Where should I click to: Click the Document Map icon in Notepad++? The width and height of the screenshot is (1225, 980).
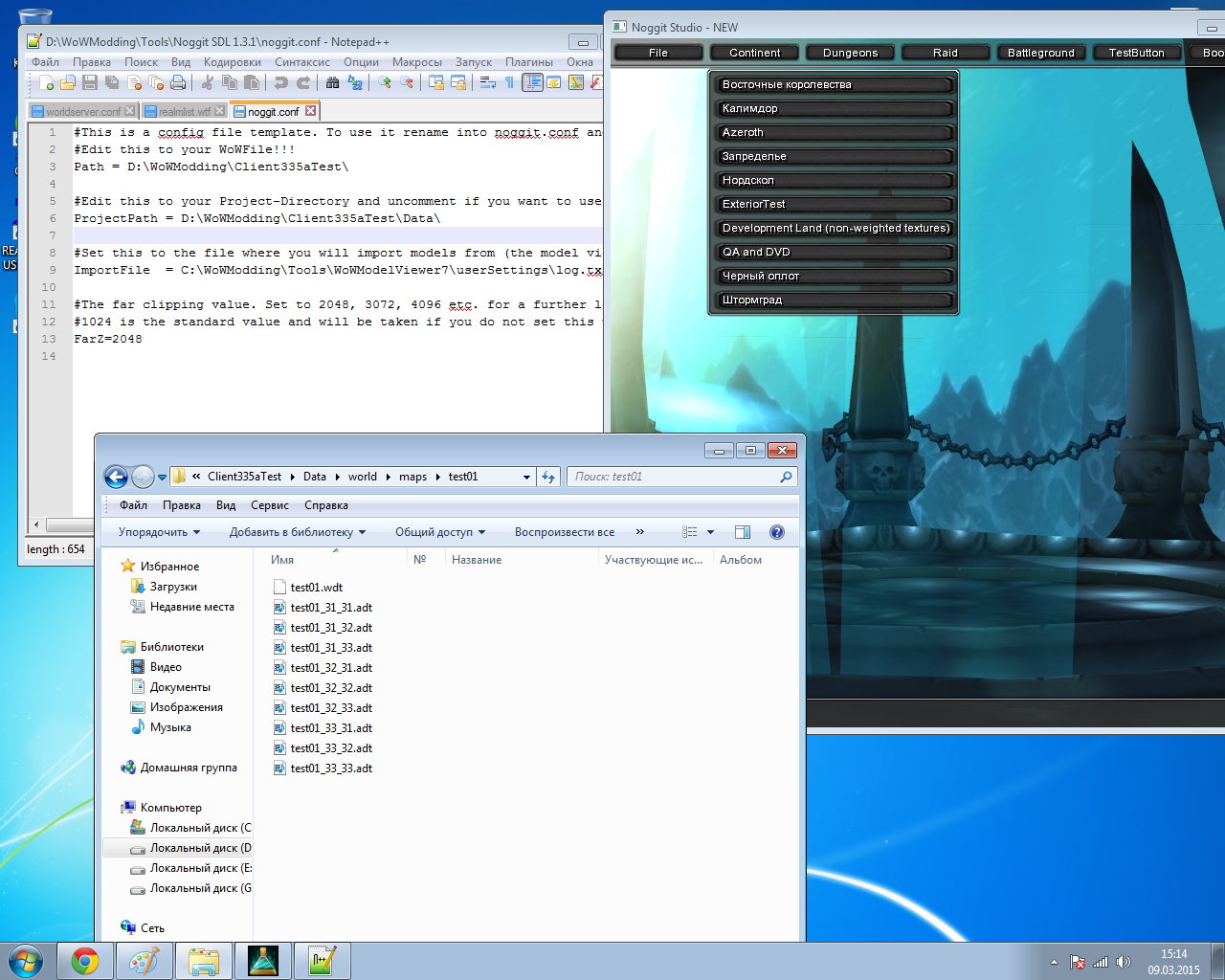pyautogui.click(x=576, y=83)
